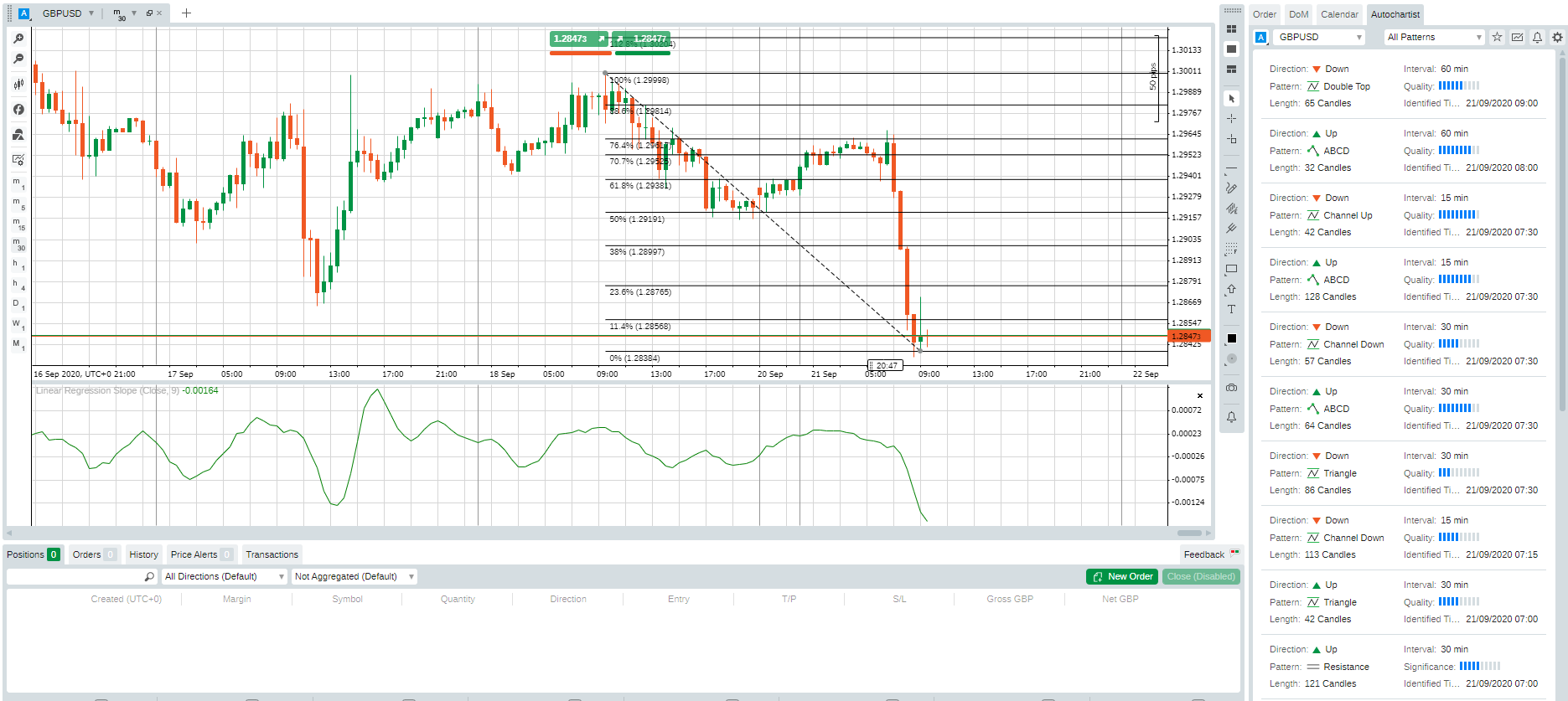
Task: Switch to the m15 timeframe
Action: [18, 224]
